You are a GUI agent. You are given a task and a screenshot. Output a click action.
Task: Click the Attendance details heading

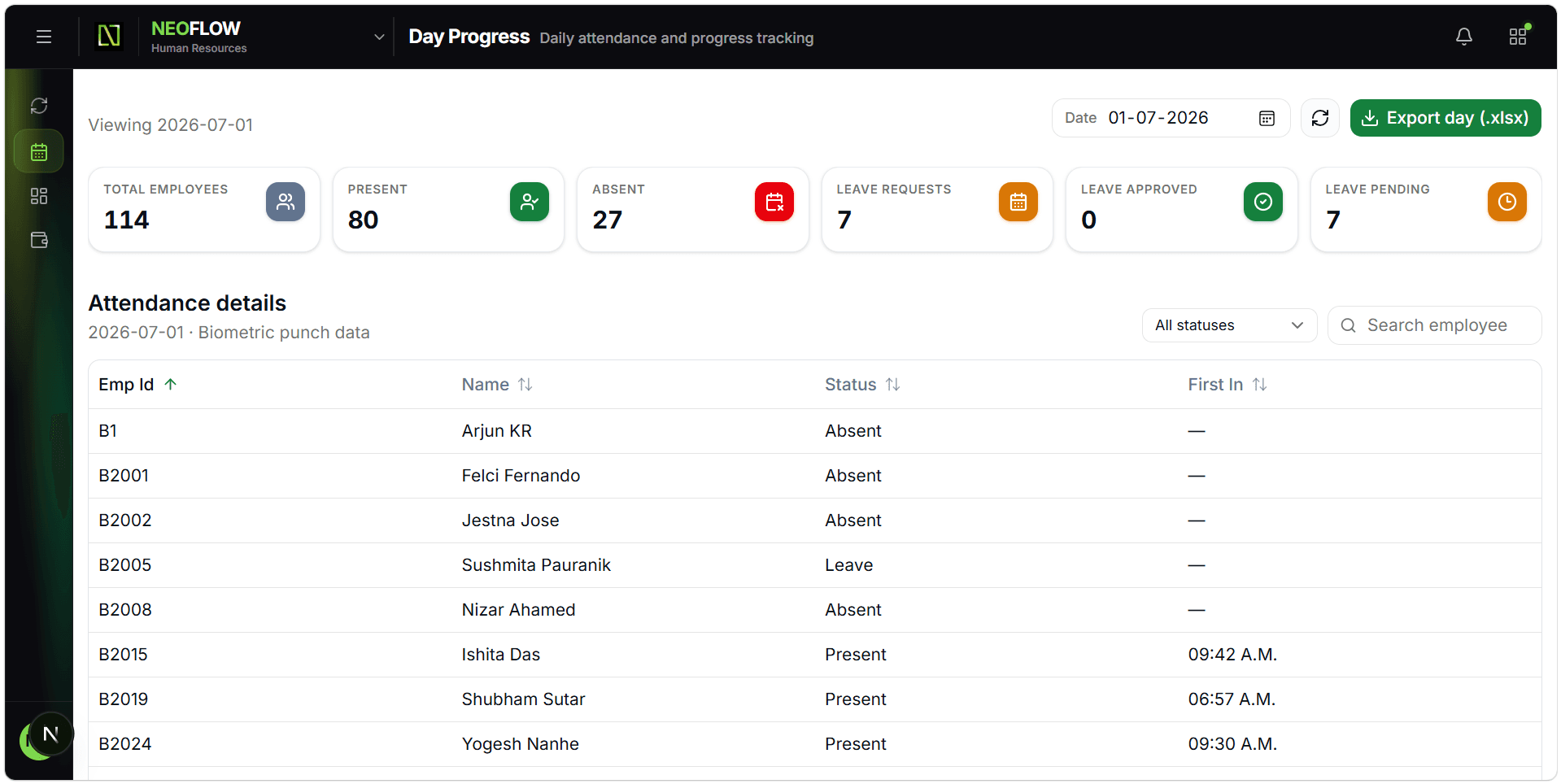point(187,303)
